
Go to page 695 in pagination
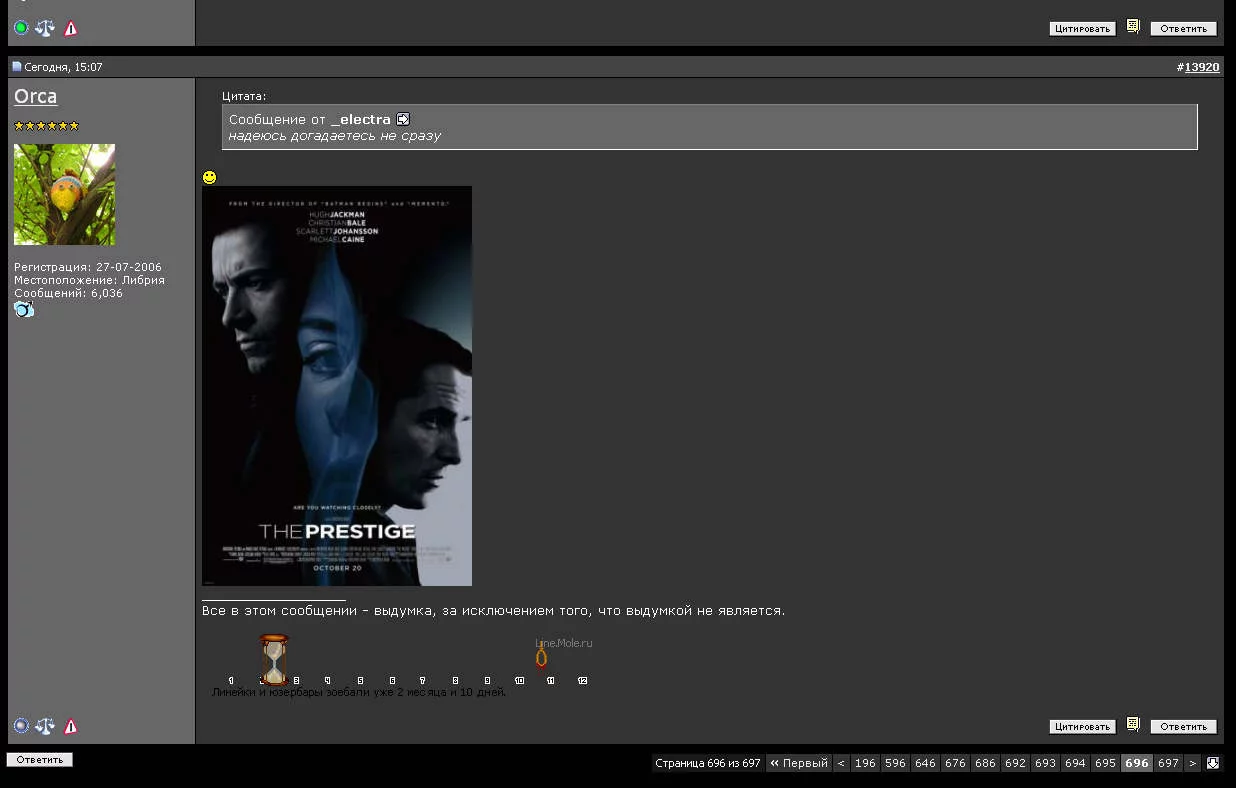[1105, 763]
